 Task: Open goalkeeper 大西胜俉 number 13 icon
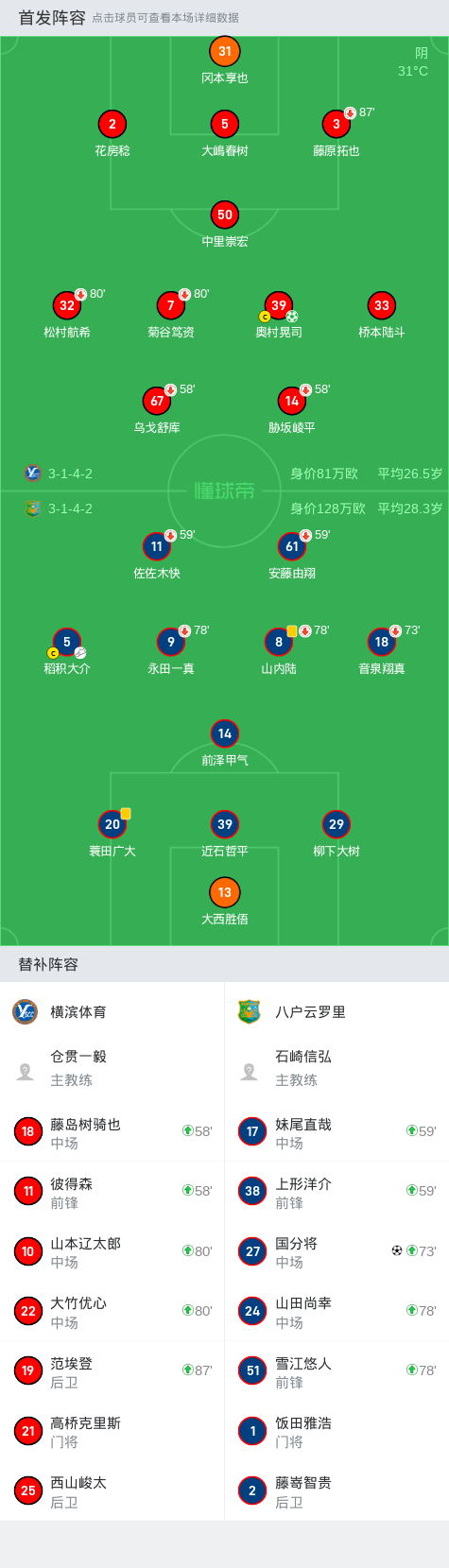pos(225,892)
